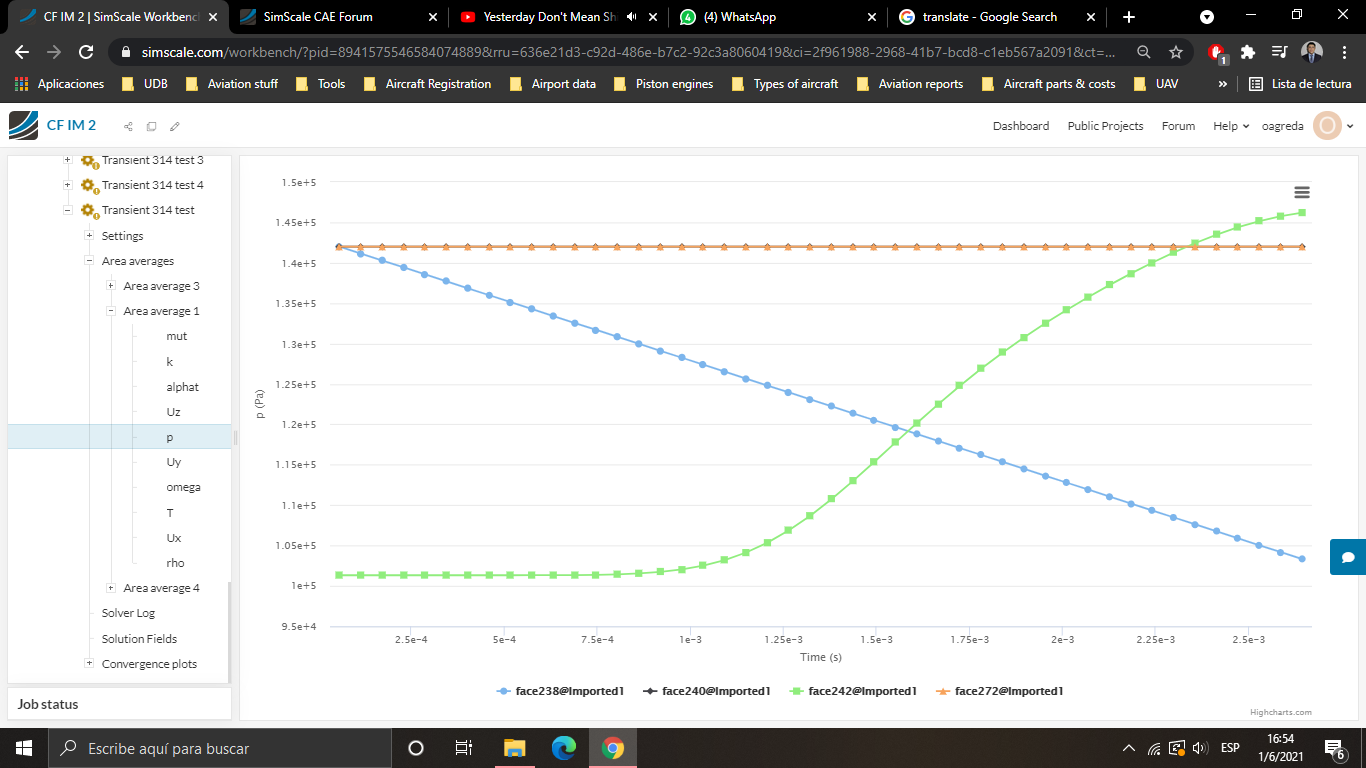Edit the project name with pencil icon
Screen dimensions: 1366x768
[x=175, y=126]
